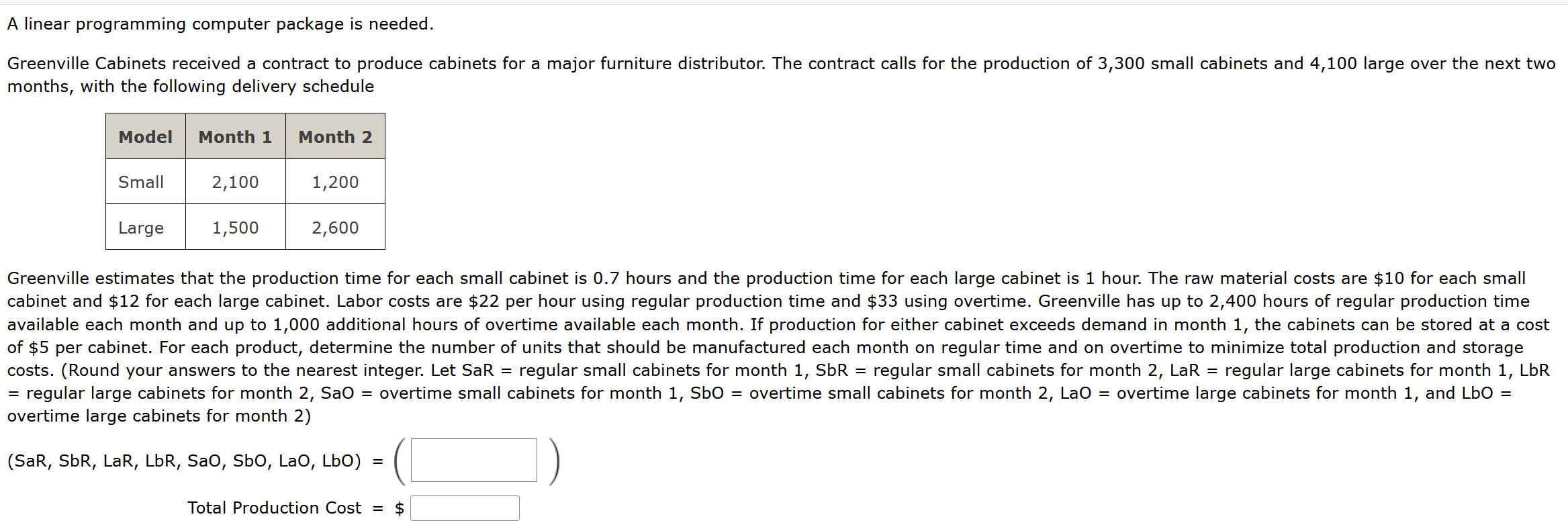The image size is (1568, 531).
Task: Select the Large row label cell
Action: coord(142,228)
